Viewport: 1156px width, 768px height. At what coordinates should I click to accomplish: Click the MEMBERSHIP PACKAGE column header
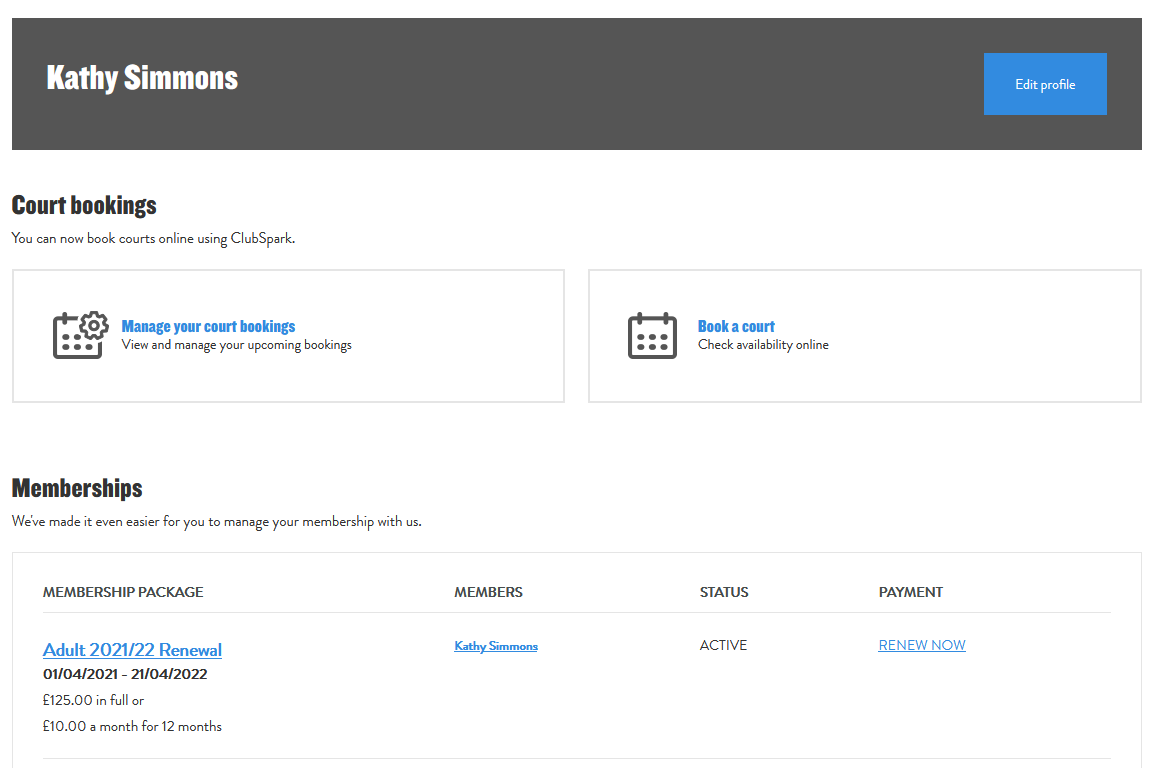tap(123, 592)
